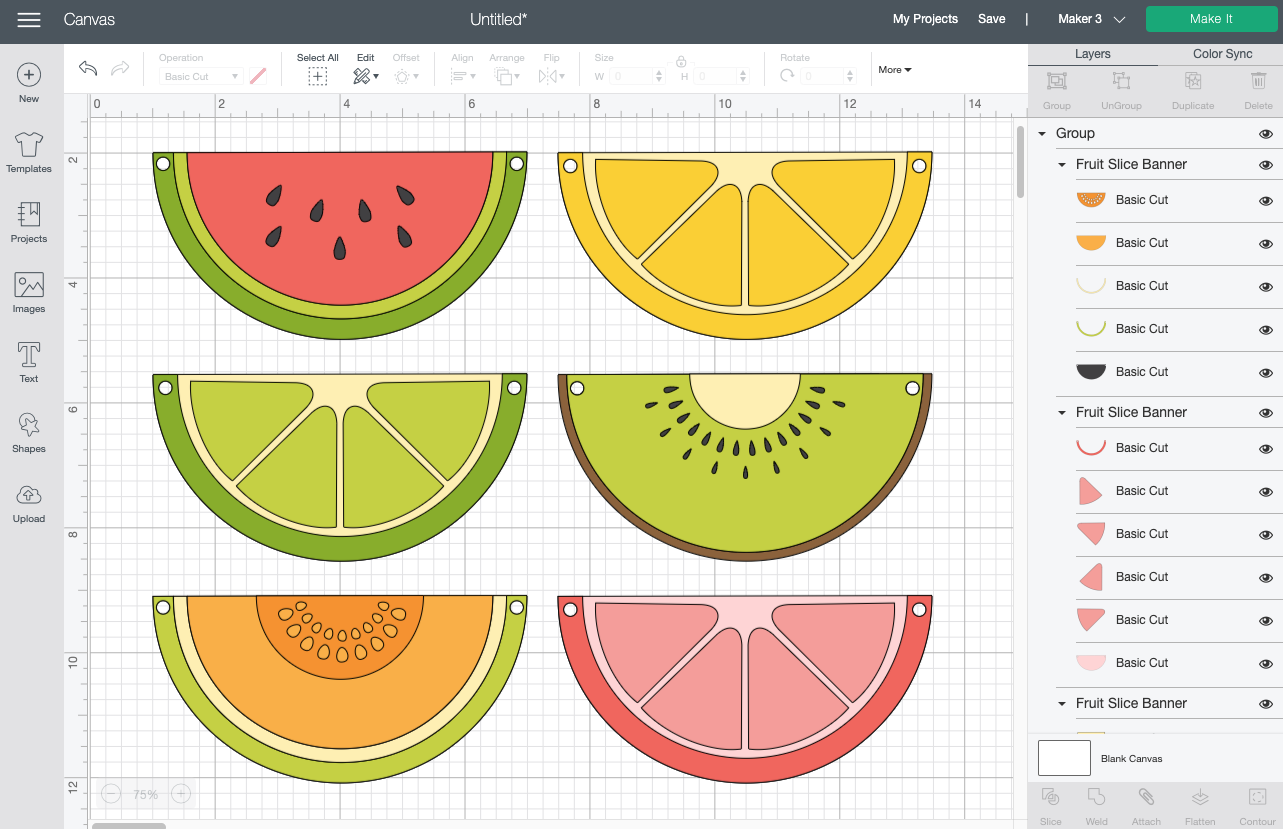The image size is (1283, 829).
Task: Open the Upload panel
Action: [x=29, y=503]
